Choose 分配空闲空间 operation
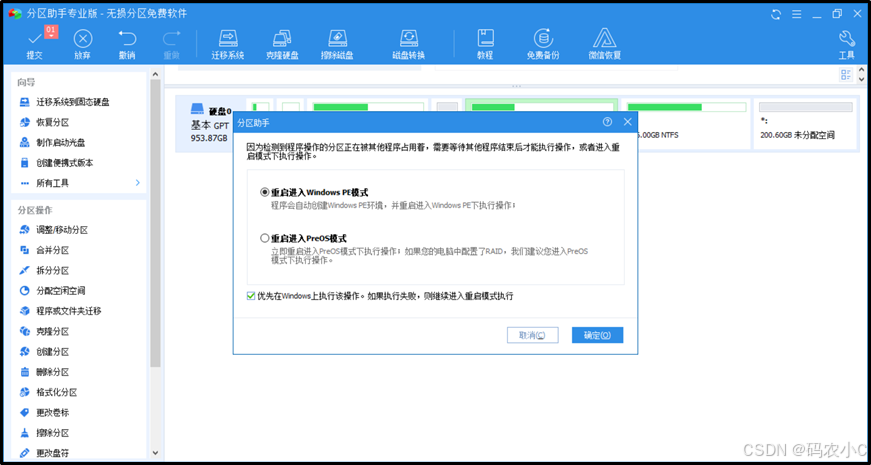 point(52,291)
